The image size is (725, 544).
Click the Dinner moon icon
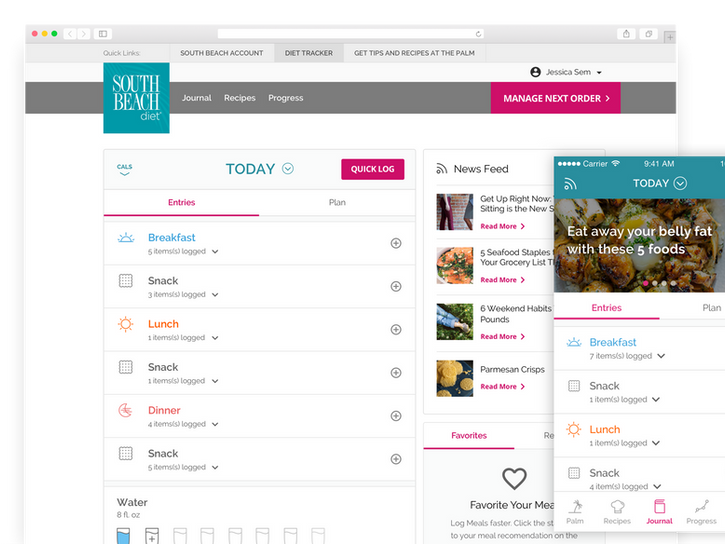pos(125,410)
